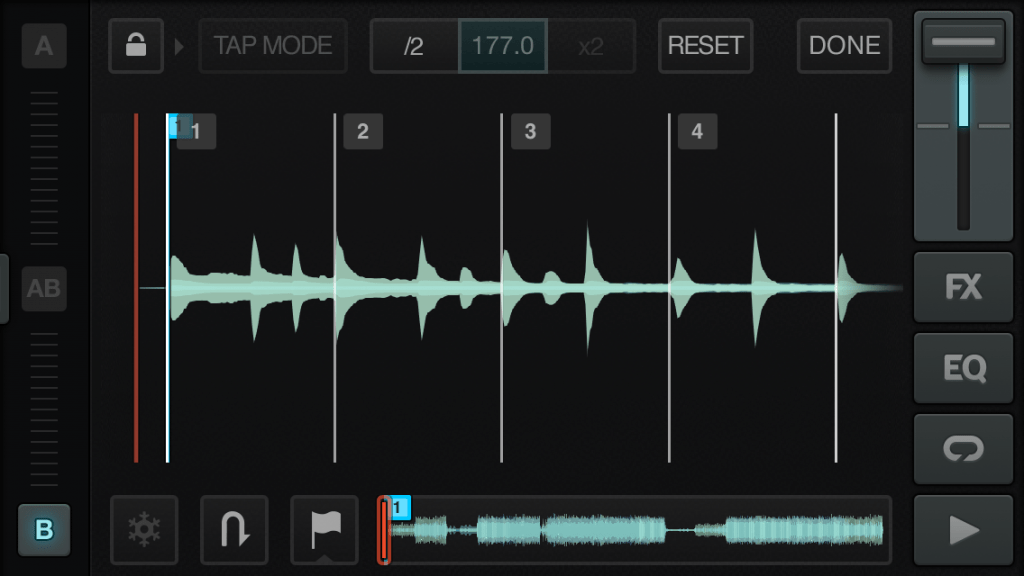The width and height of the screenshot is (1024, 576).
Task: Confirm grid edits with DONE
Action: pos(843,45)
